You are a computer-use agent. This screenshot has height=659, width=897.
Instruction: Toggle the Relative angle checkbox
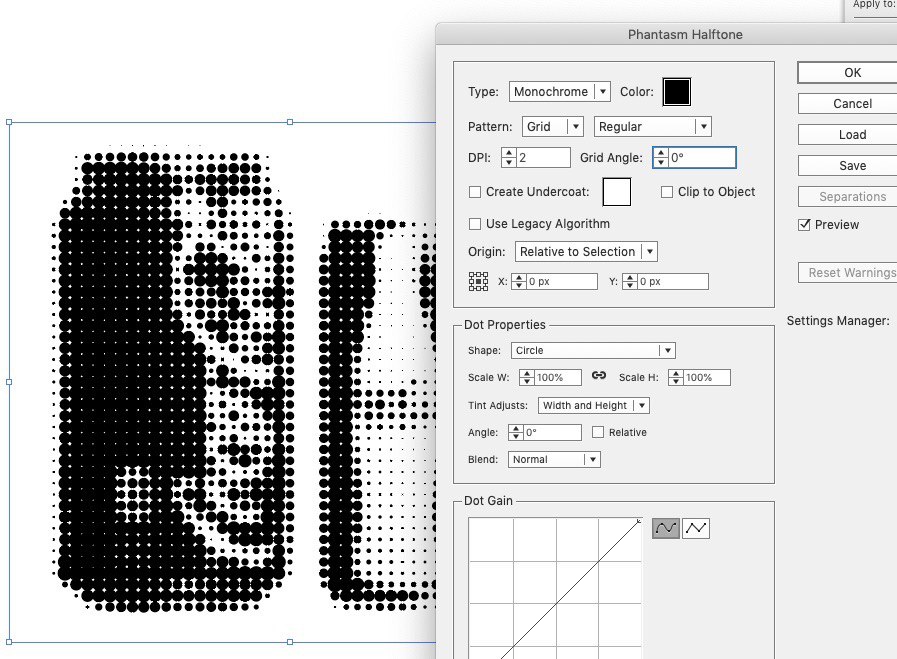(x=598, y=432)
